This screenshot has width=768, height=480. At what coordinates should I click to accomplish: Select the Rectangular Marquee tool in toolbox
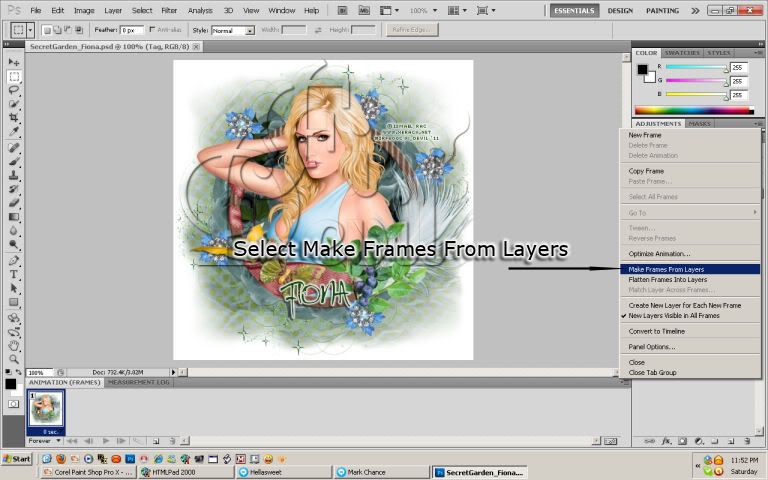pos(14,76)
